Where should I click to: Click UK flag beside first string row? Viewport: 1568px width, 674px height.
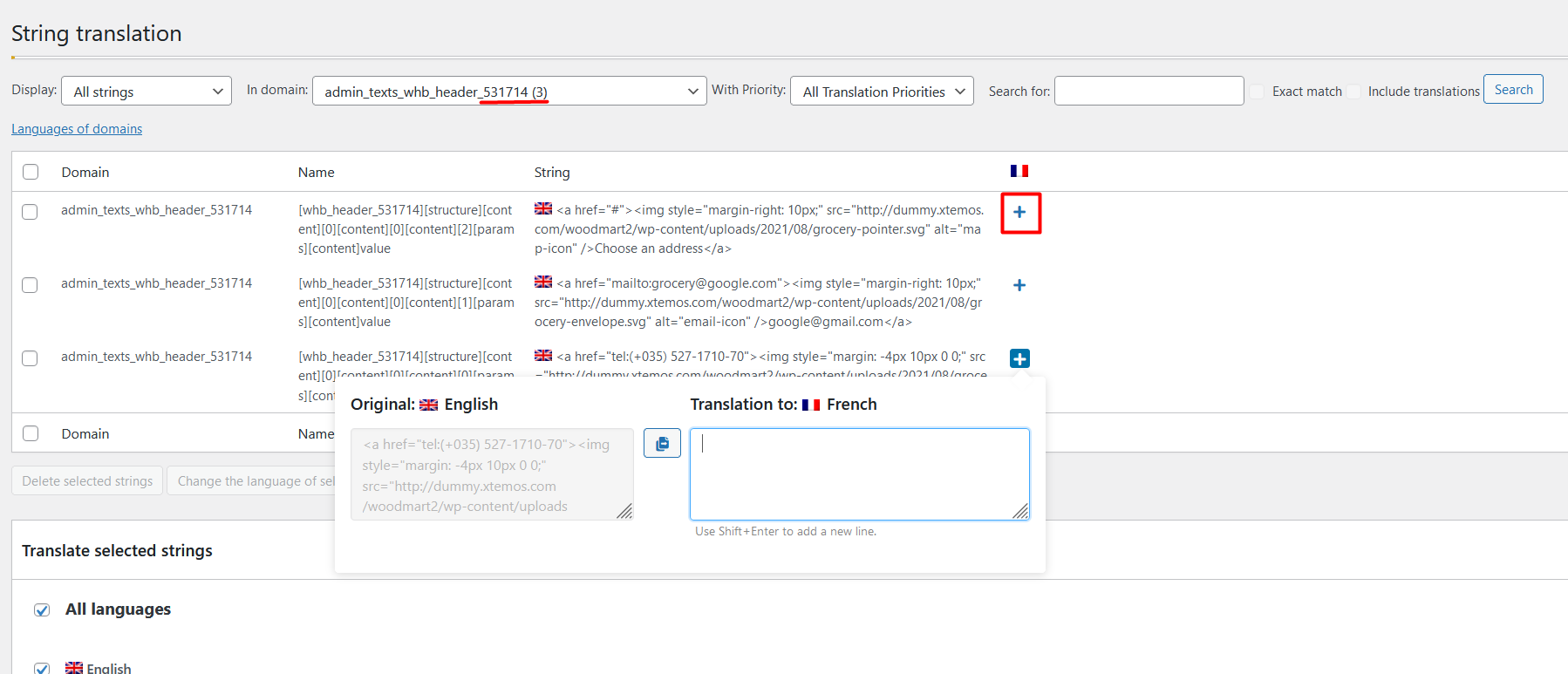543,209
